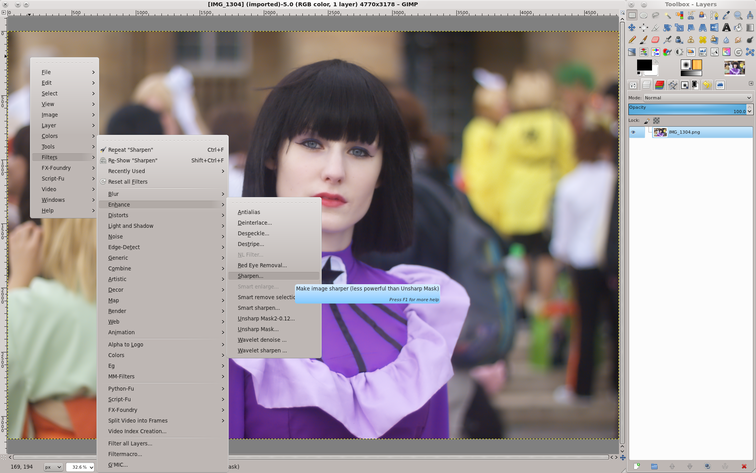Choose the Color Picker eyedropper tool

726,15
